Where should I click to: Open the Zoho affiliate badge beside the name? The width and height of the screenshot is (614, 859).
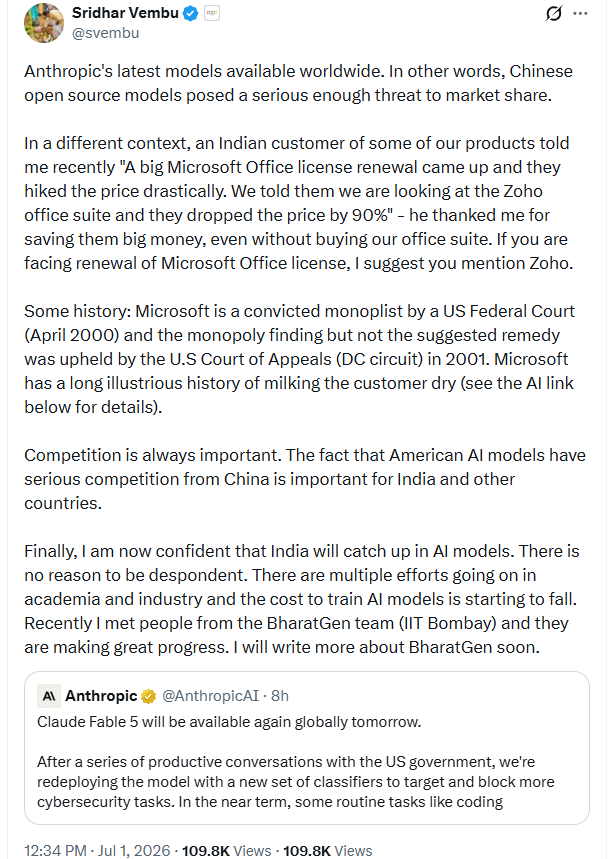coord(211,14)
